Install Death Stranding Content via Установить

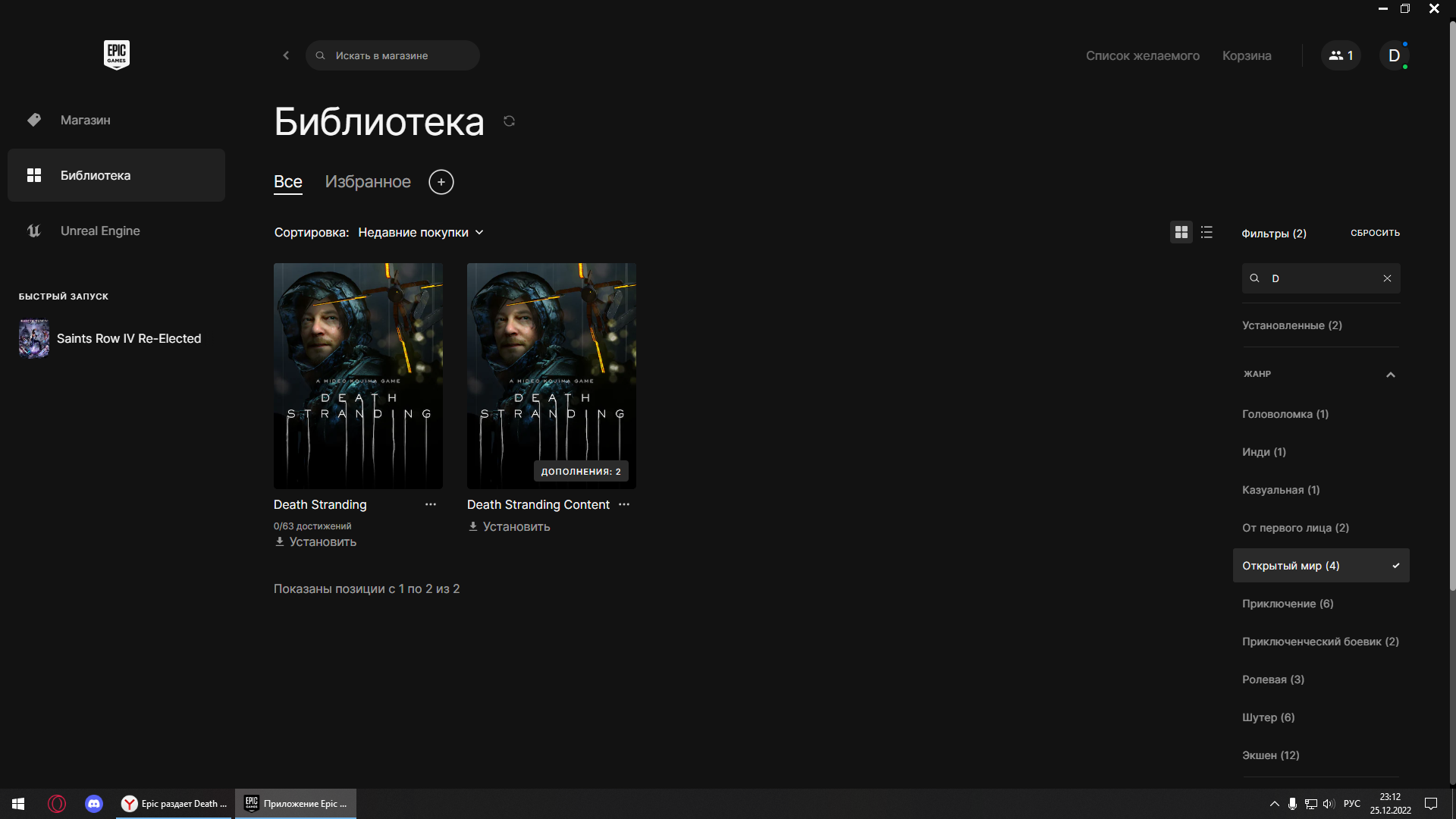[509, 526]
